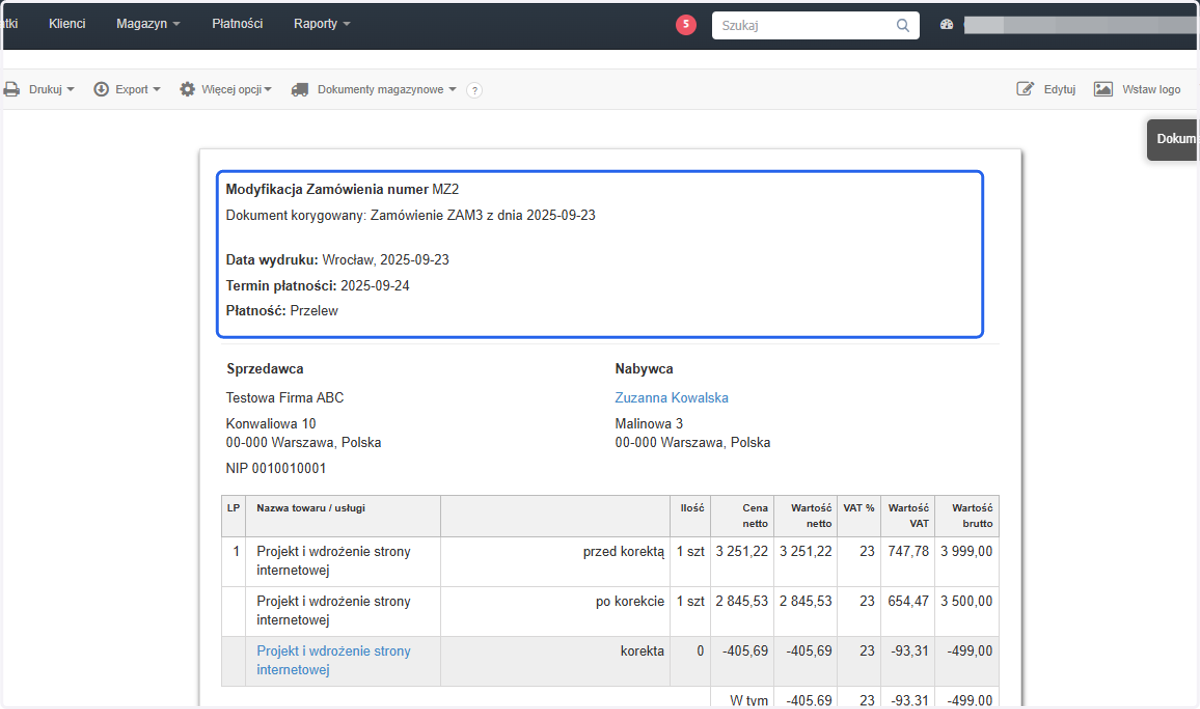Viewport: 1200px width, 709px height.
Task: Click the Export download icon
Action: click(x=101, y=89)
